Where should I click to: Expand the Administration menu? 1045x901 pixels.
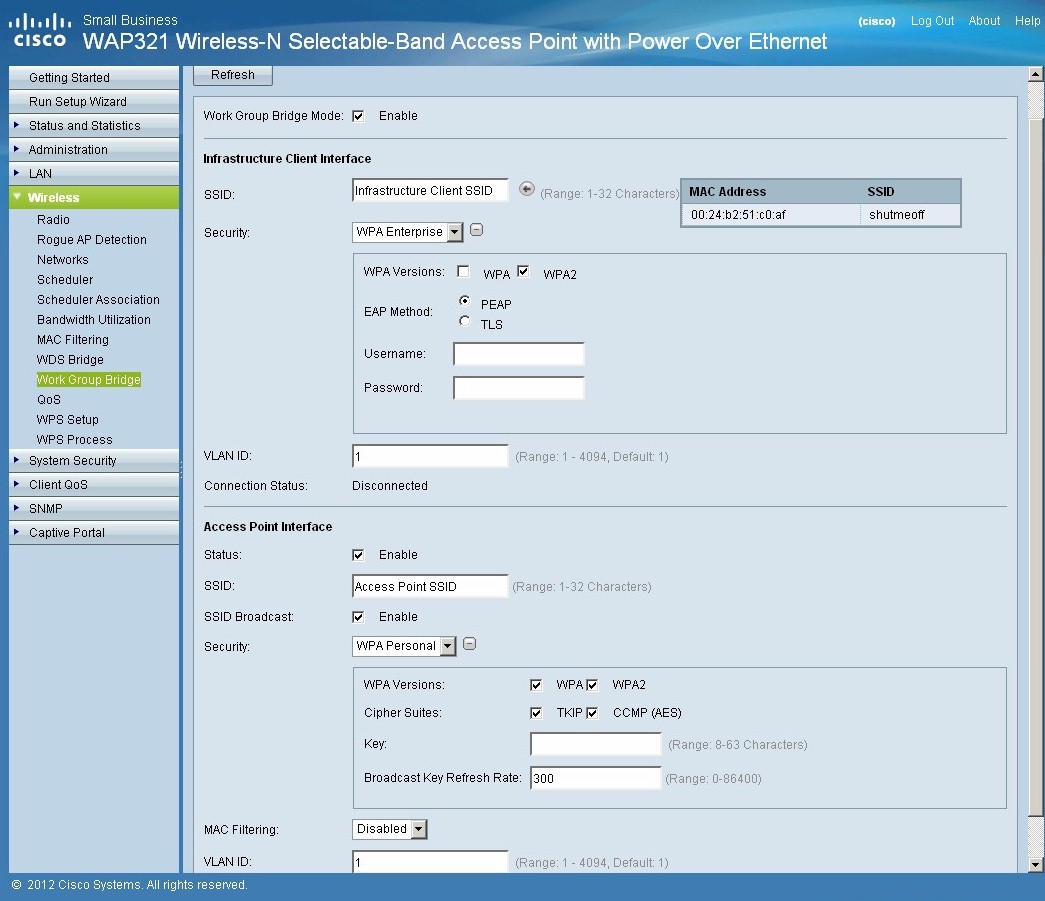pos(94,149)
